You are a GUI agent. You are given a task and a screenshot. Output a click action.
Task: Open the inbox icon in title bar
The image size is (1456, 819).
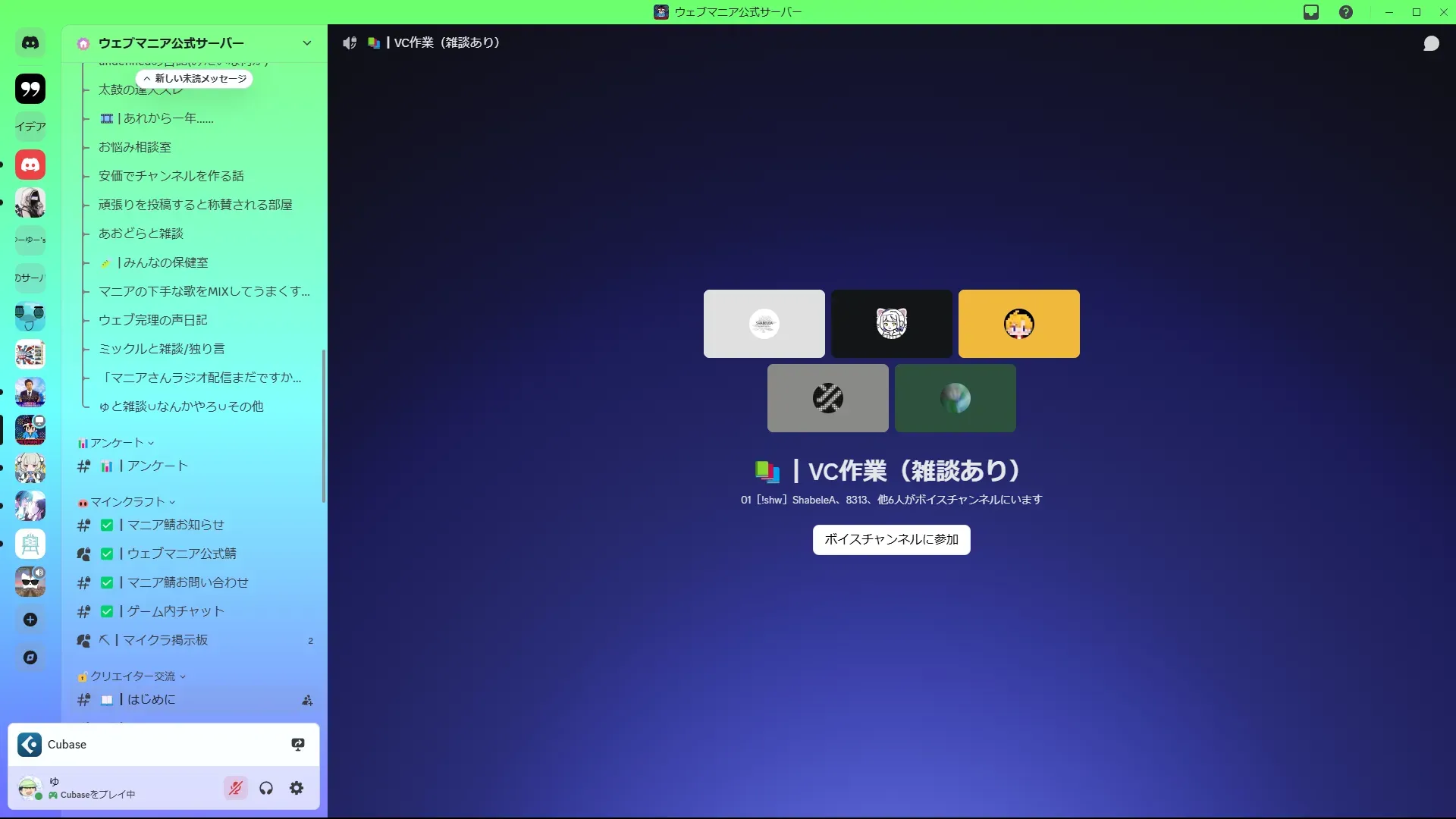1311,12
